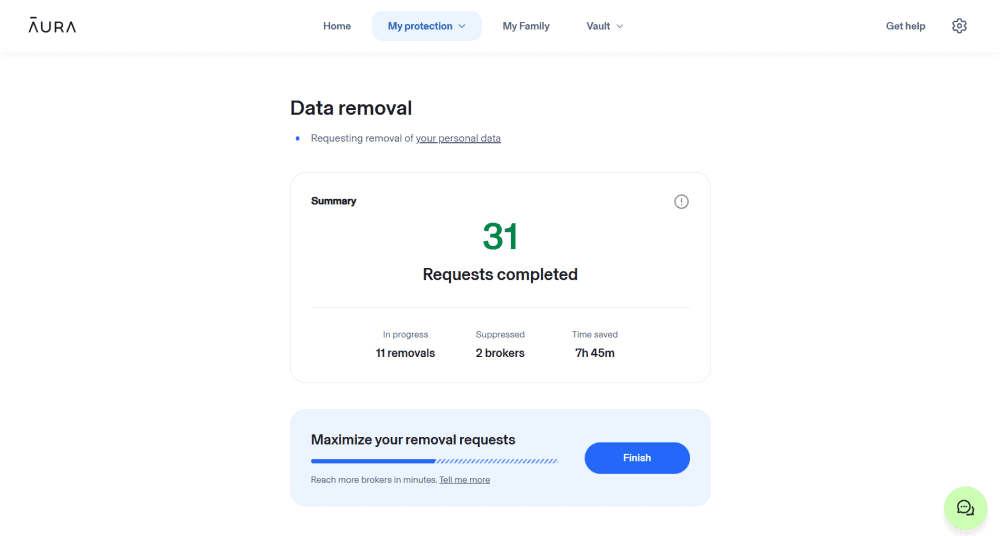Image resolution: width=1000 pixels, height=536 pixels.
Task: Open the My Family tab
Action: pyautogui.click(x=526, y=26)
